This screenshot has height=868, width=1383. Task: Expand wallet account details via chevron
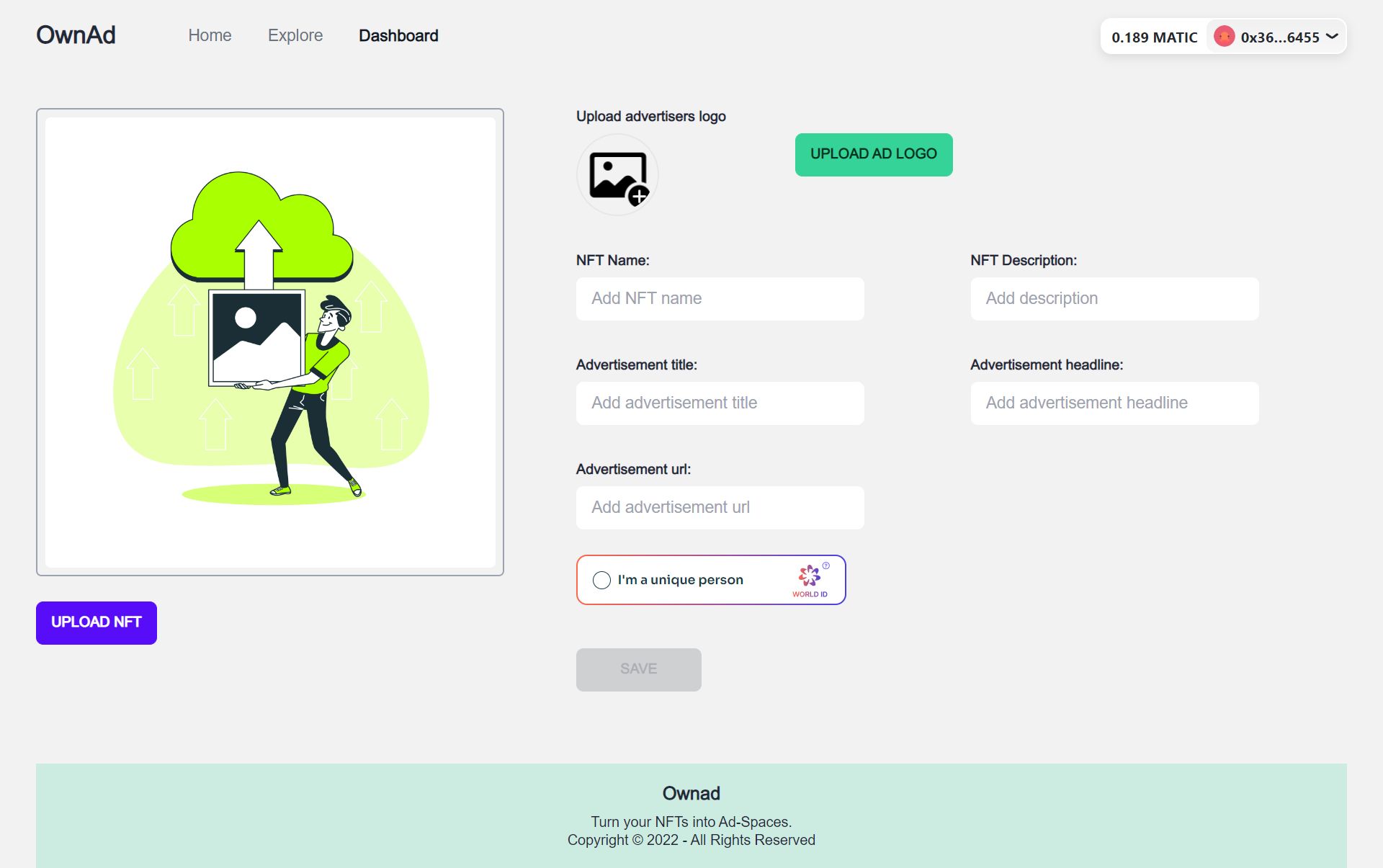tap(1338, 37)
